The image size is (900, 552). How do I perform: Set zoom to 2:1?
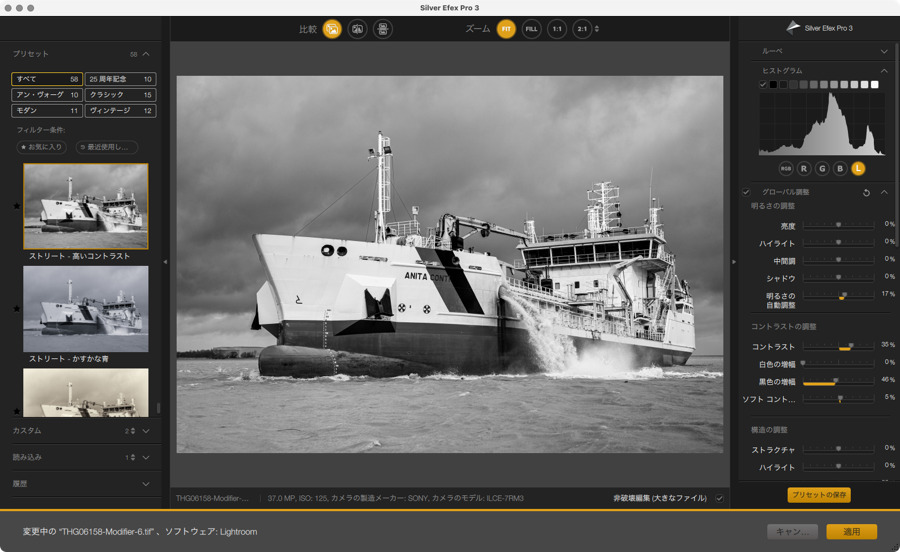[582, 29]
